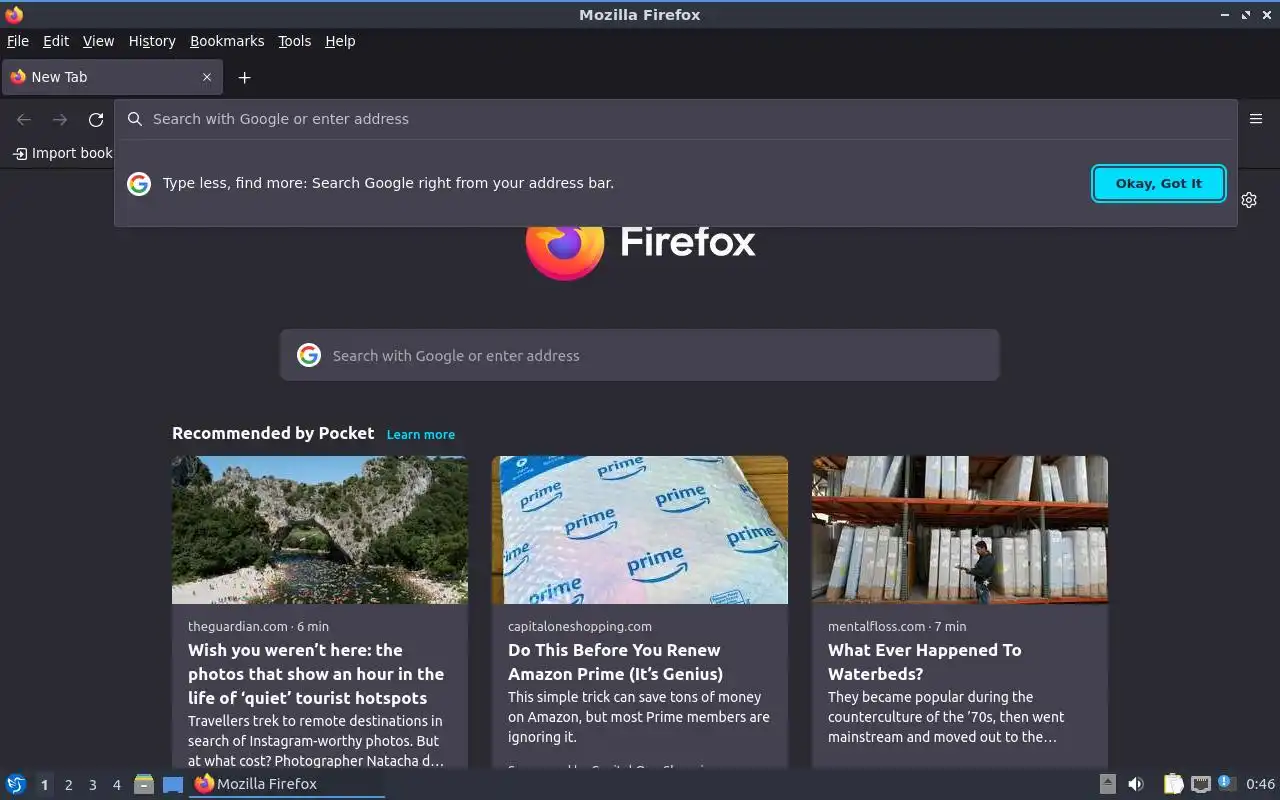
Task: Minimize the Firefox window
Action: (1226, 15)
